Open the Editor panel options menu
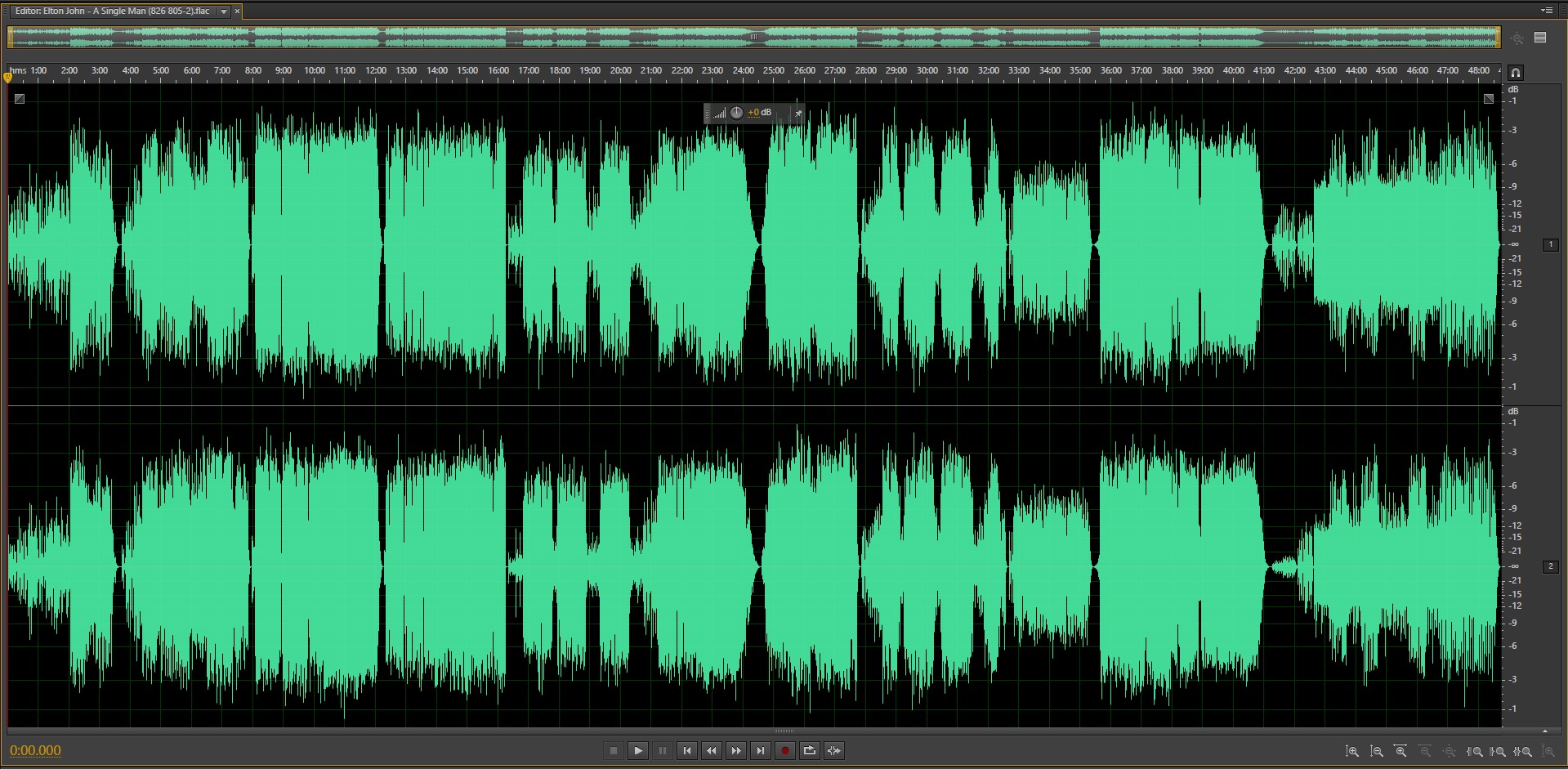Image resolution: width=1568 pixels, height=769 pixels. (x=1546, y=11)
